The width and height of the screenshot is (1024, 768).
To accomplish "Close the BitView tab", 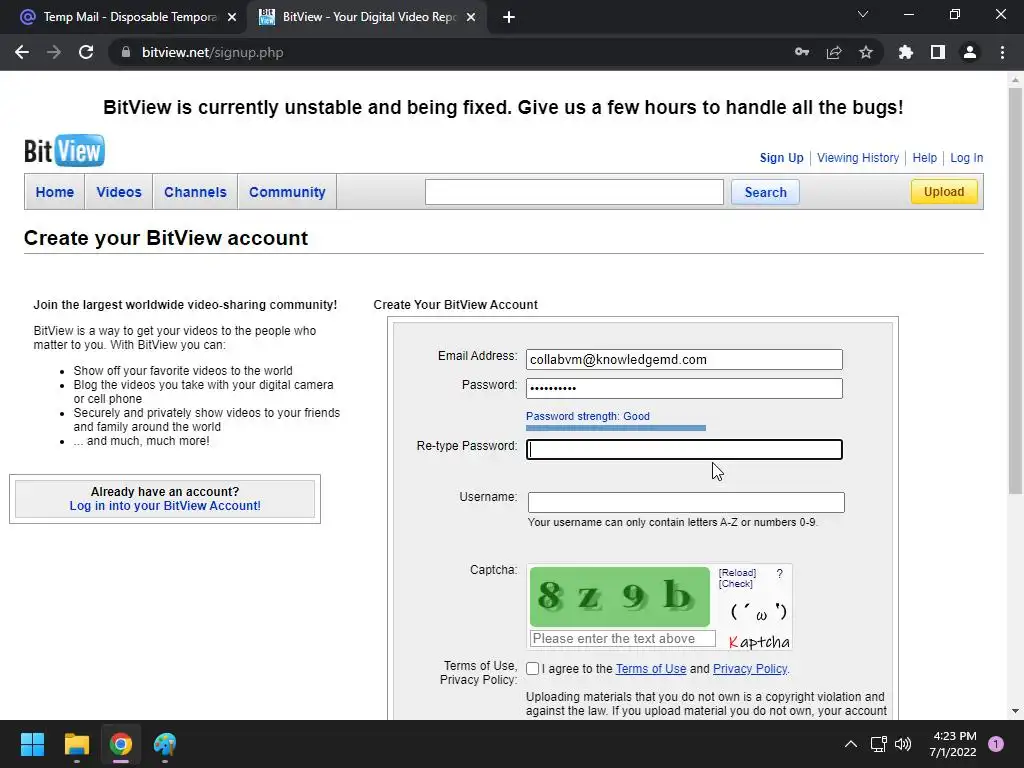I will point(471,17).
